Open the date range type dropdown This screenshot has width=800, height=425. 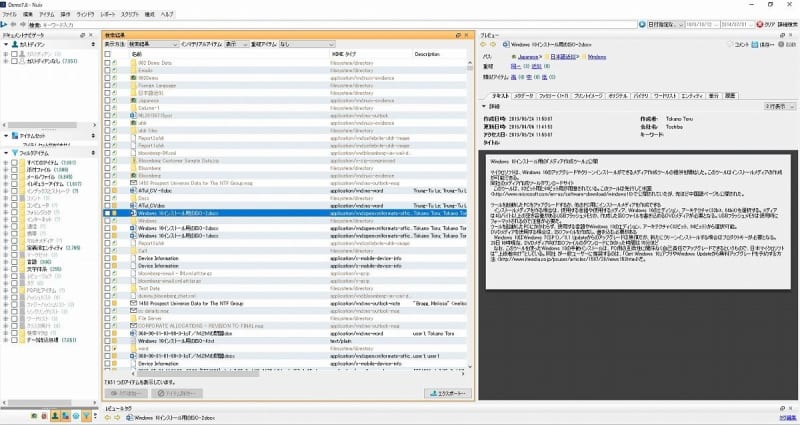[x=665, y=24]
